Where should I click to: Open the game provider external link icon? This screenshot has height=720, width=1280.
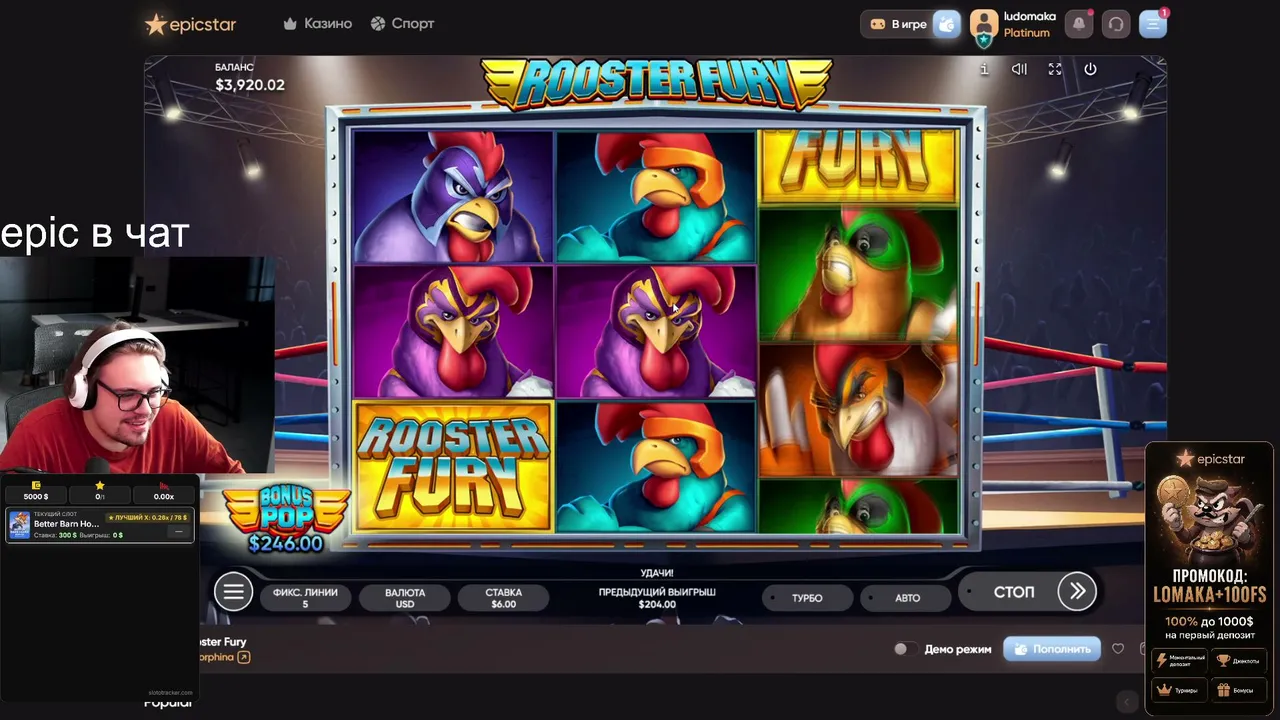tap(243, 657)
